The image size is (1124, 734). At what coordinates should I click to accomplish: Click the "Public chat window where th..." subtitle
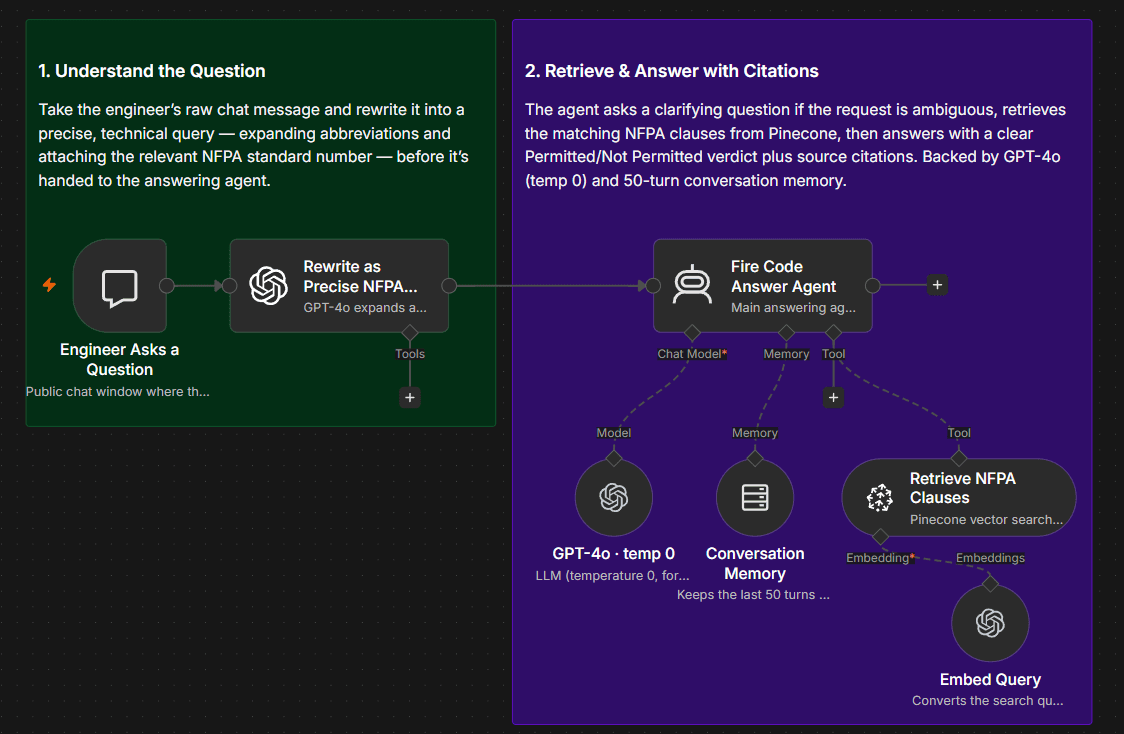pos(118,391)
